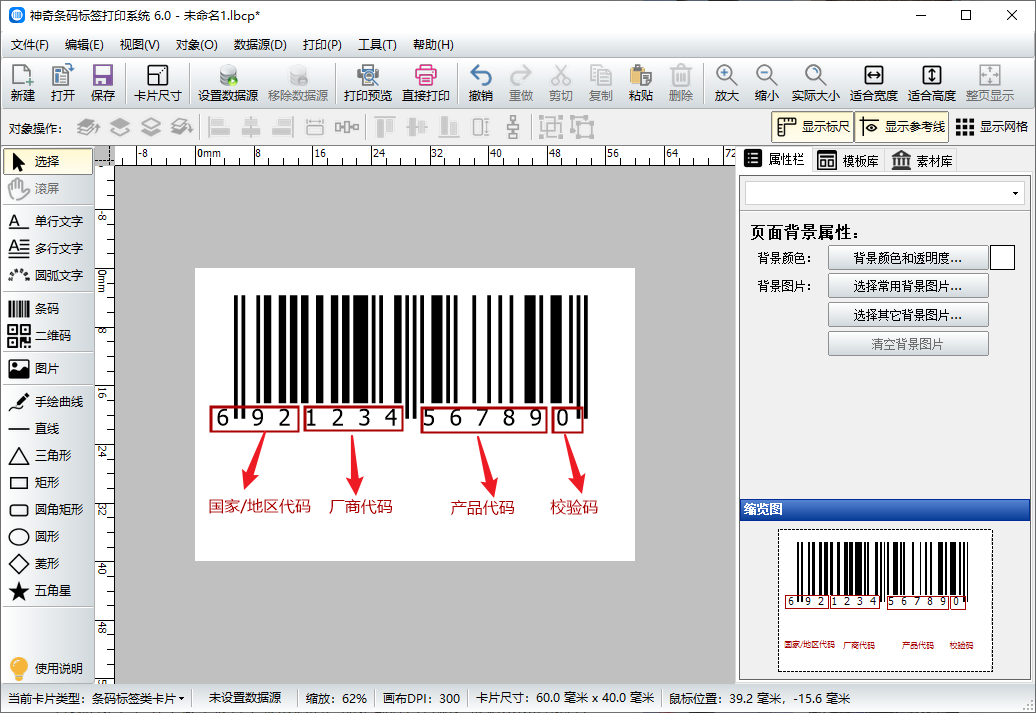Choose the 单行文字 text tool
This screenshot has height=713, width=1036.
tap(48, 221)
